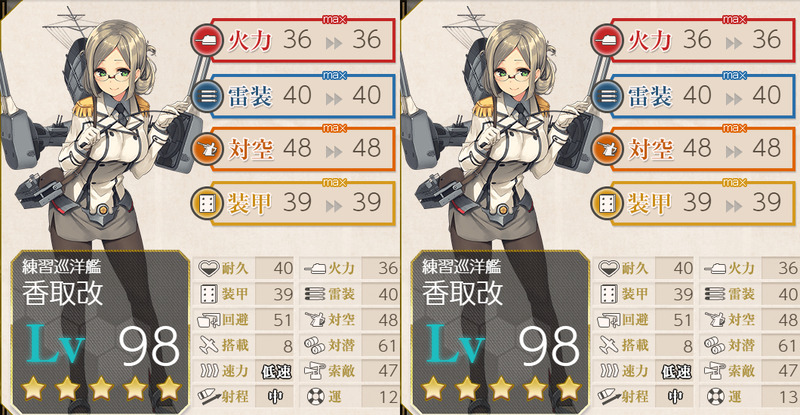
Task: Select the yellow armor plate icon in right card
Action: coord(607,203)
